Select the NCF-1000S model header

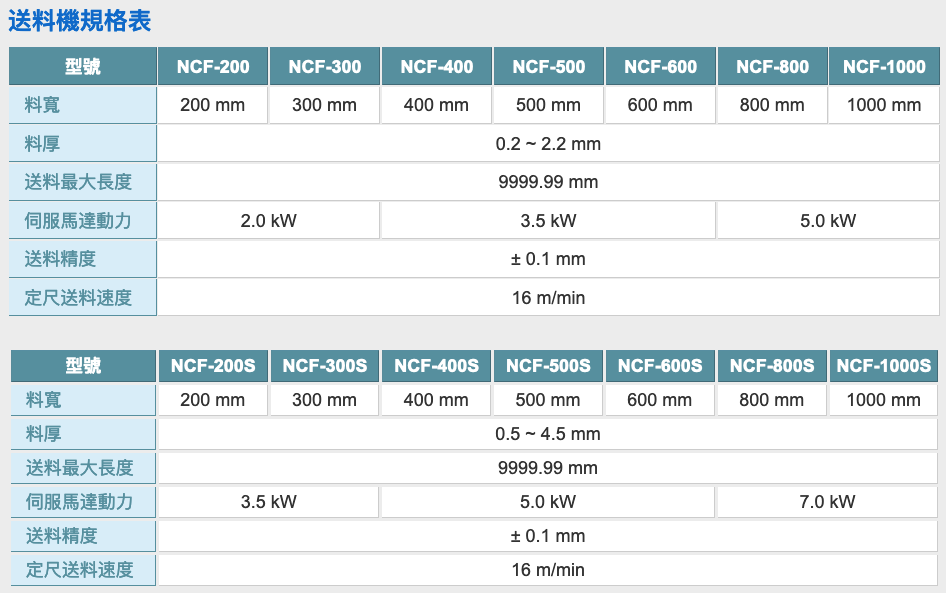pos(884,366)
